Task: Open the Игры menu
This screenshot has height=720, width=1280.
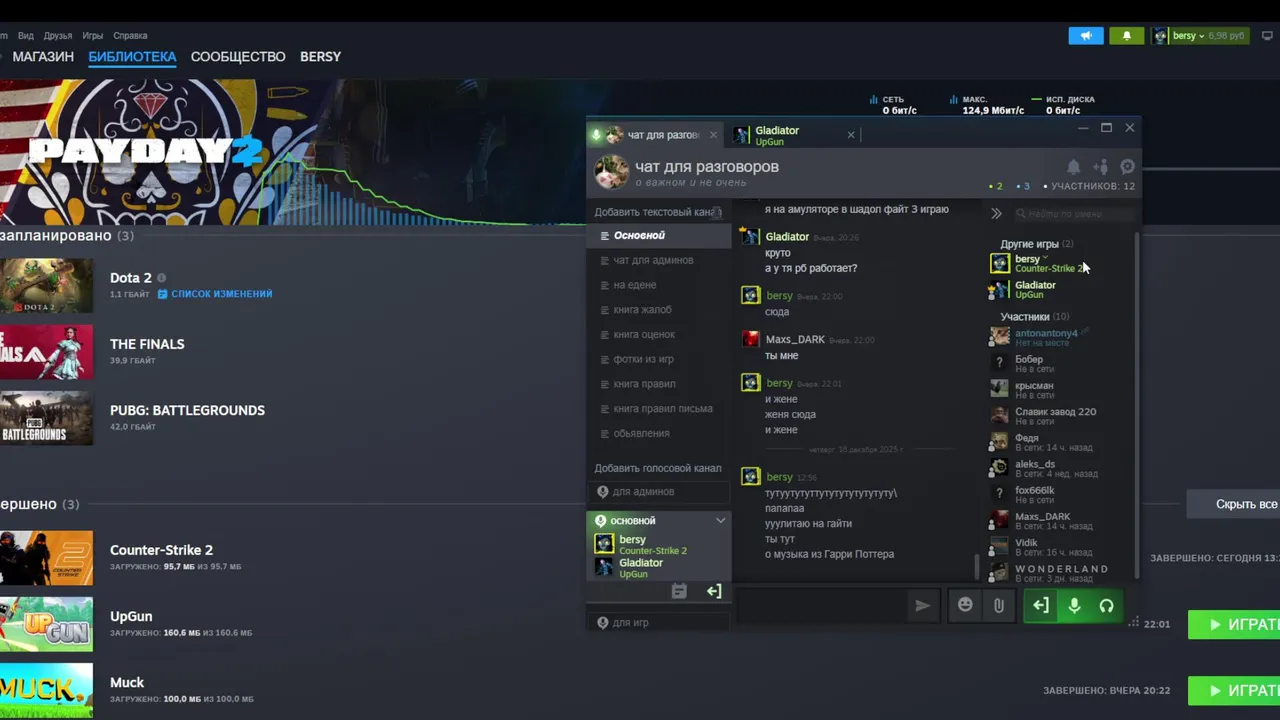Action: [x=93, y=36]
